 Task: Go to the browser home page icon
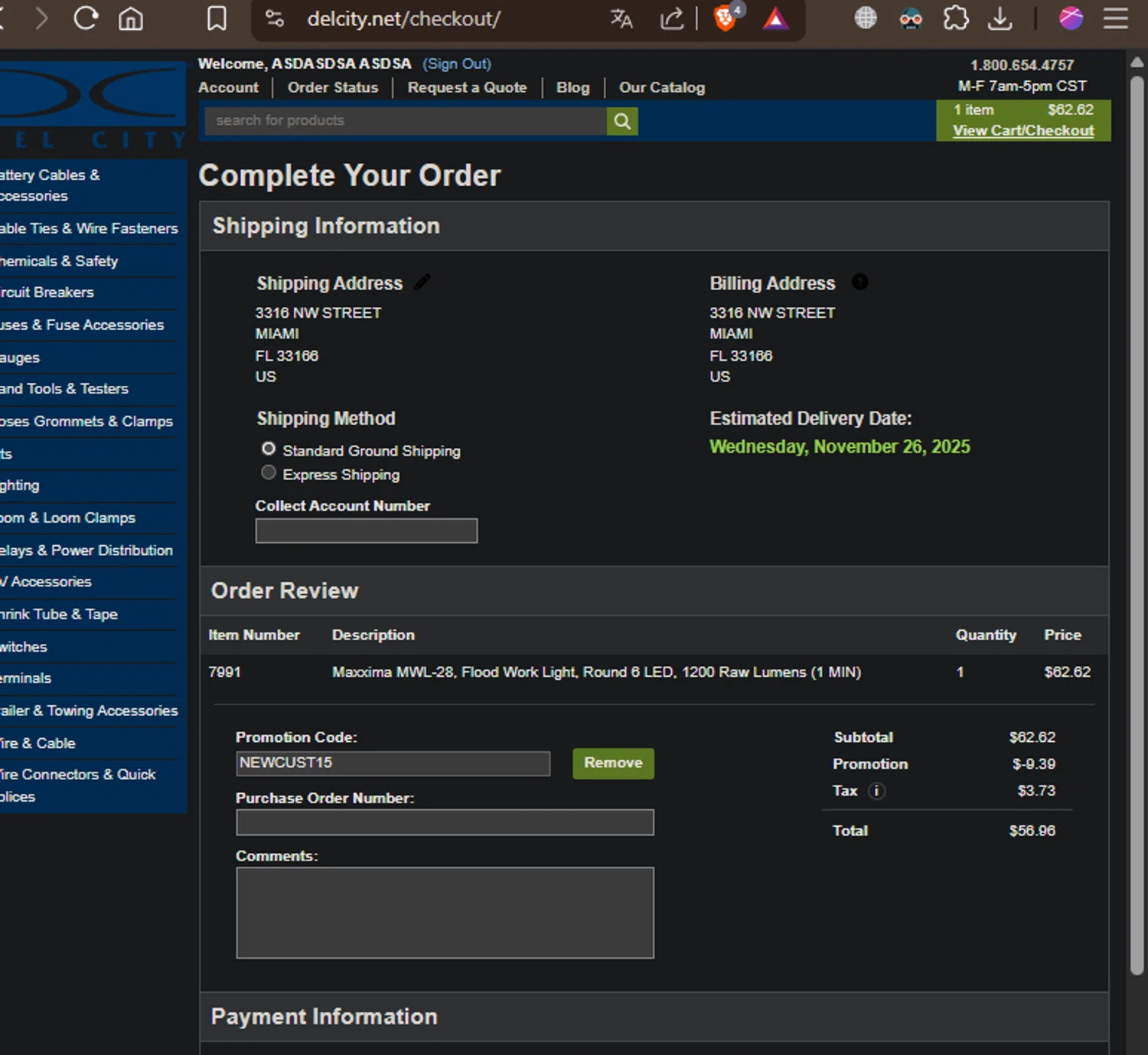click(131, 18)
